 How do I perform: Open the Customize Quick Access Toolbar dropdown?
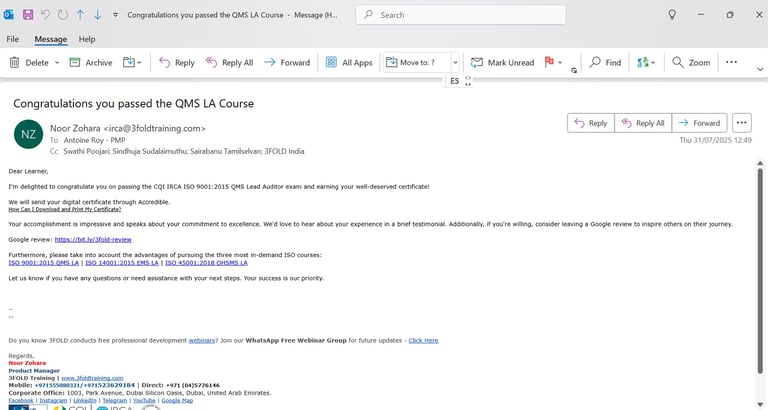point(116,15)
